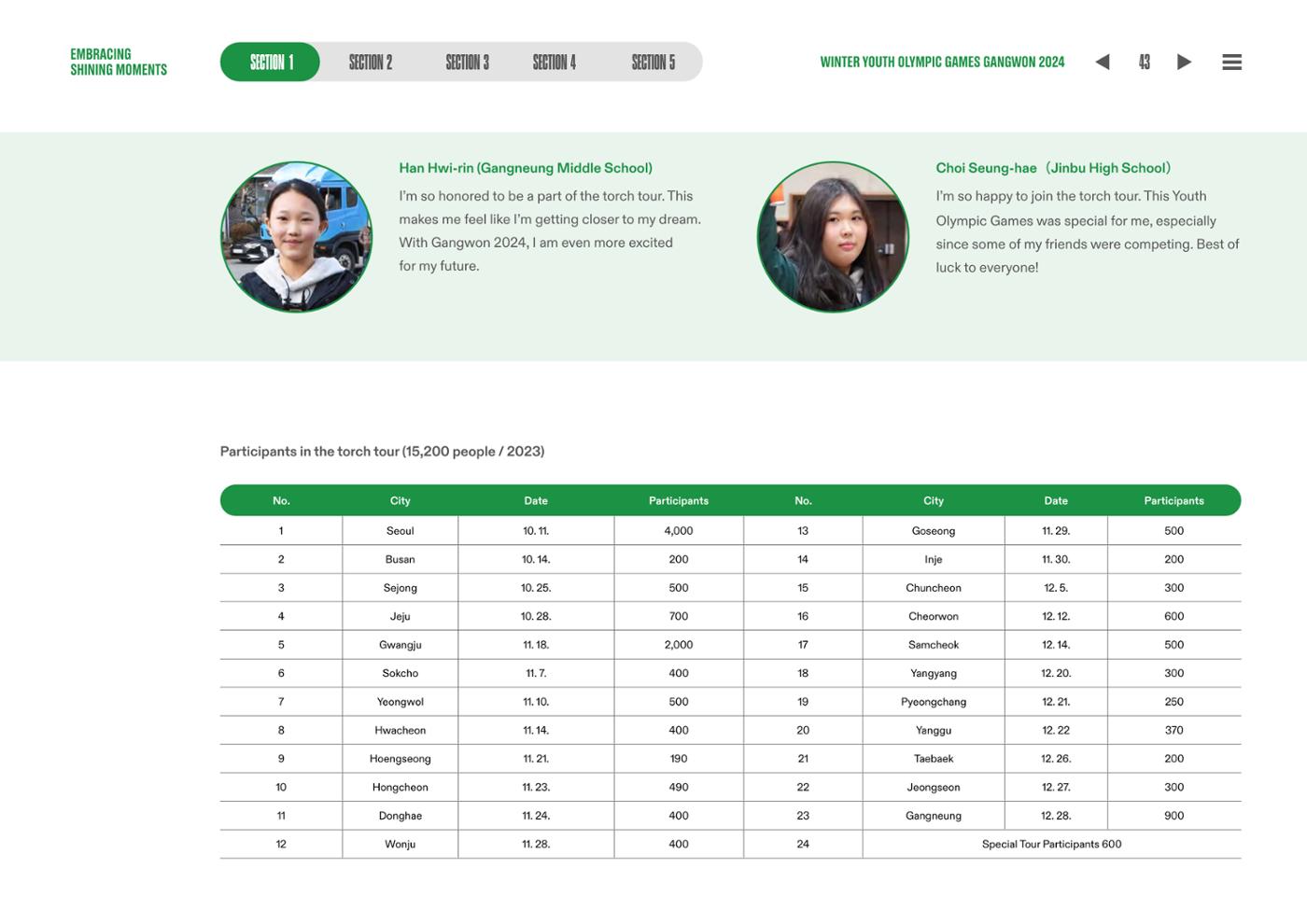Click the Goseong city cell
The height and width of the screenshot is (924, 1307).
click(x=934, y=530)
